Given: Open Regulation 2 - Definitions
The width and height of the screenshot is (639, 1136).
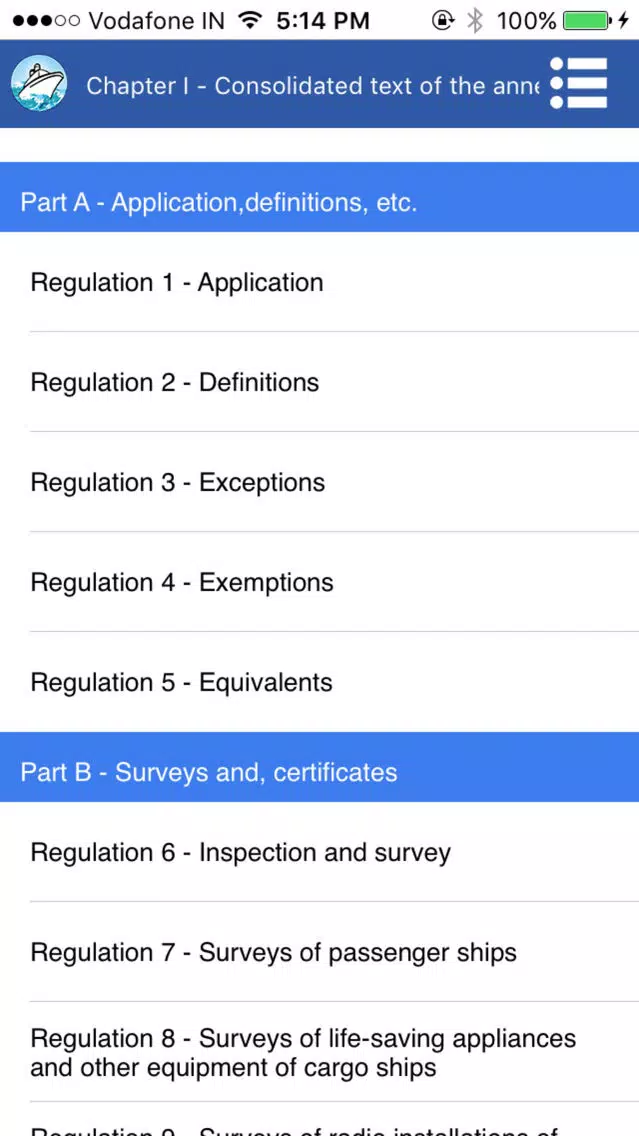Looking at the screenshot, I should 320,382.
